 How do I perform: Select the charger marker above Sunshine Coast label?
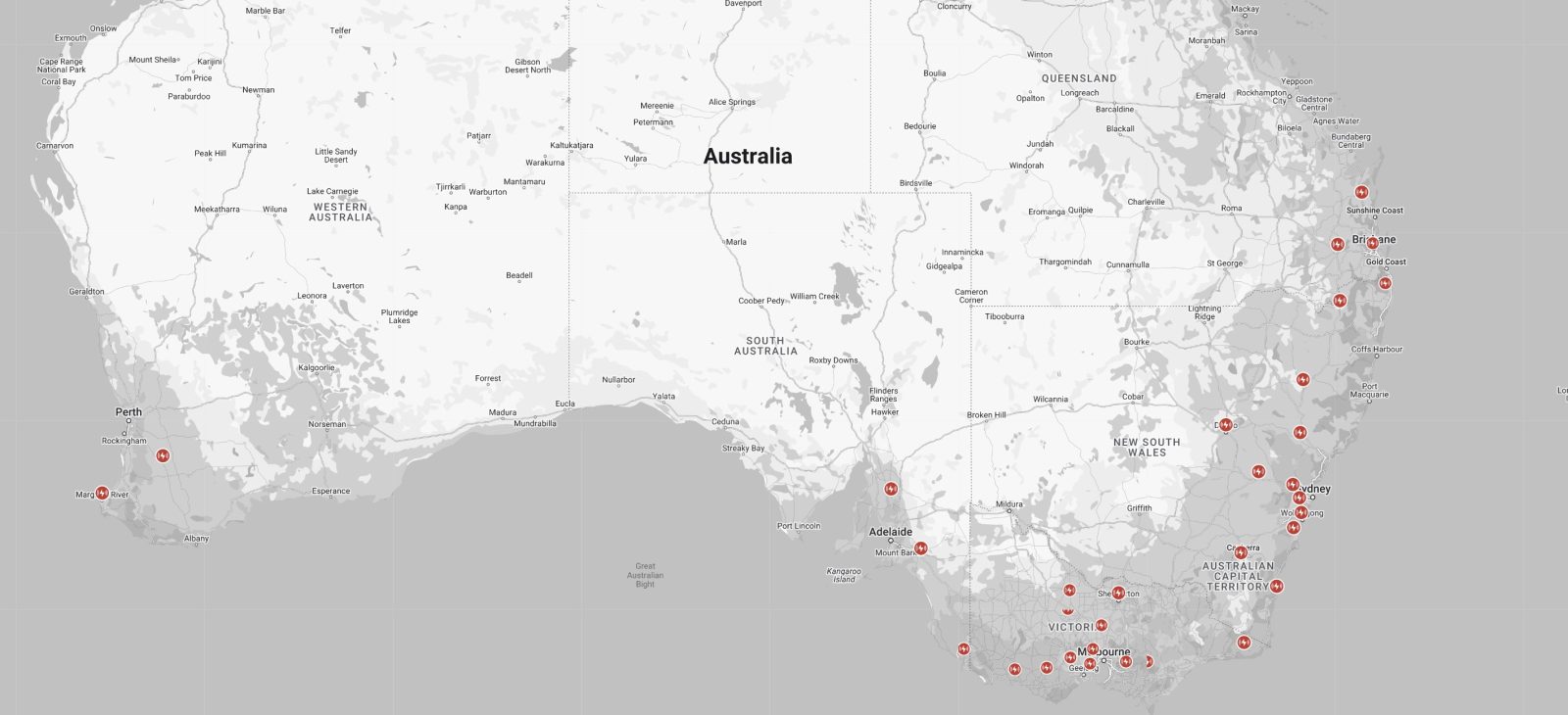1361,192
